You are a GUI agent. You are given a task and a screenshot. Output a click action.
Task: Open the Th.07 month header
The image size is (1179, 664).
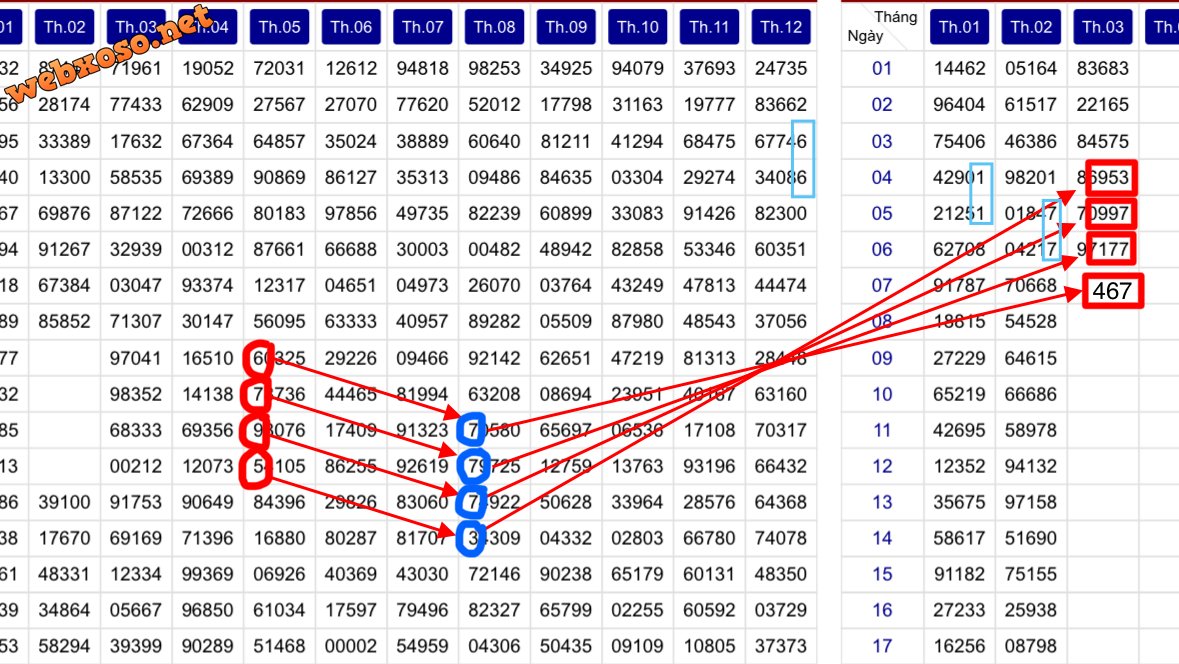pos(423,27)
